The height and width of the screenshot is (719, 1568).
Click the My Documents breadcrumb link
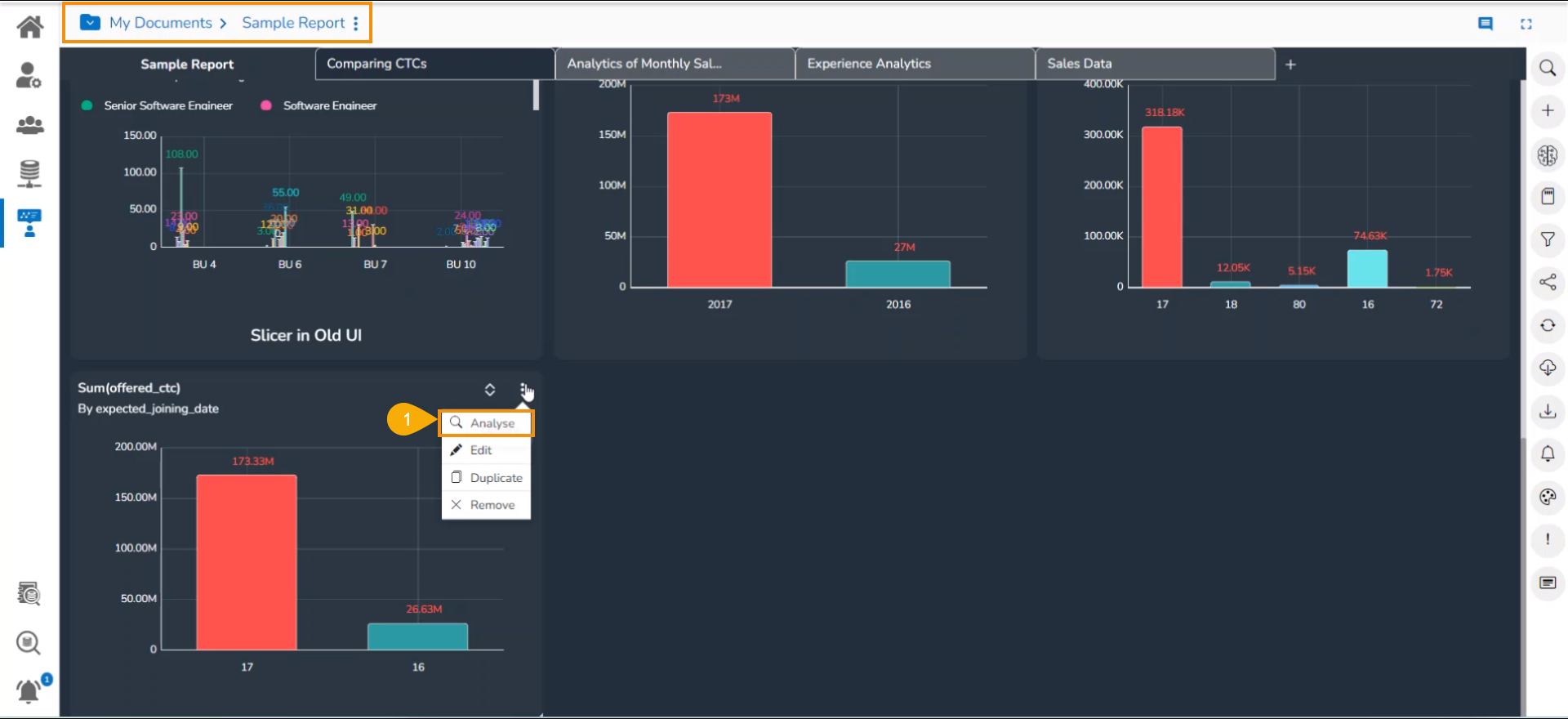pos(160,23)
